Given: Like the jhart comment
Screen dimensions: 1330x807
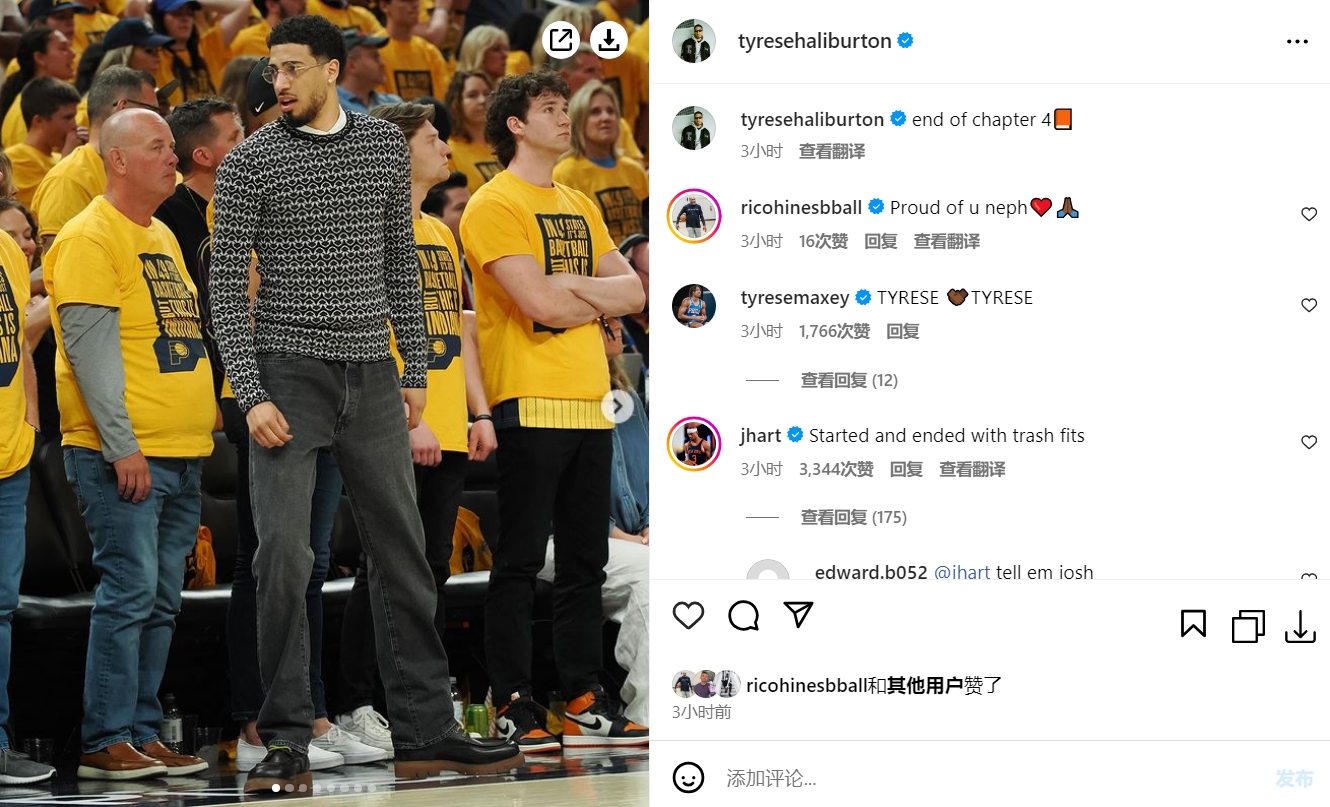Looking at the screenshot, I should click(1309, 442).
